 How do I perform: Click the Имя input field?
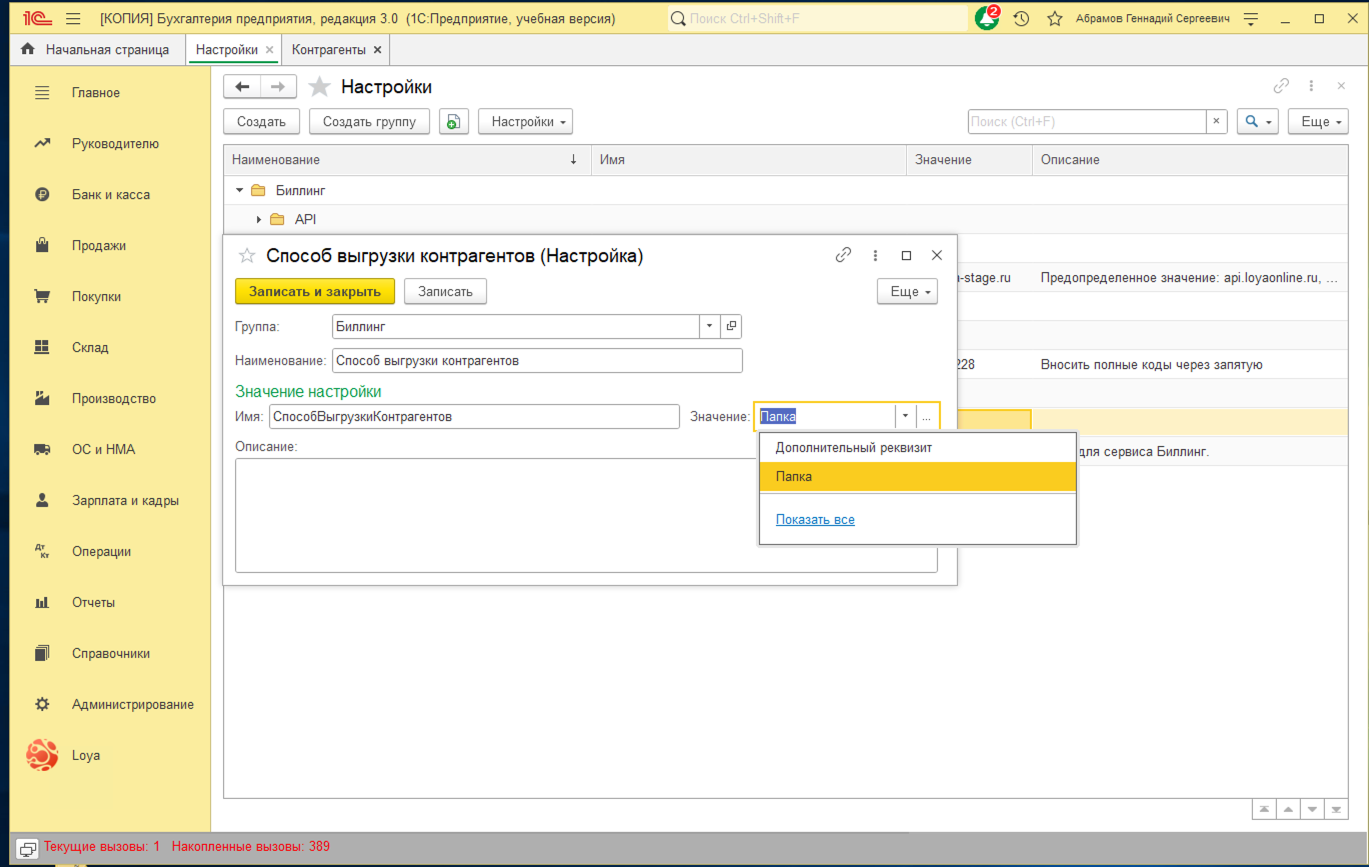coord(474,417)
